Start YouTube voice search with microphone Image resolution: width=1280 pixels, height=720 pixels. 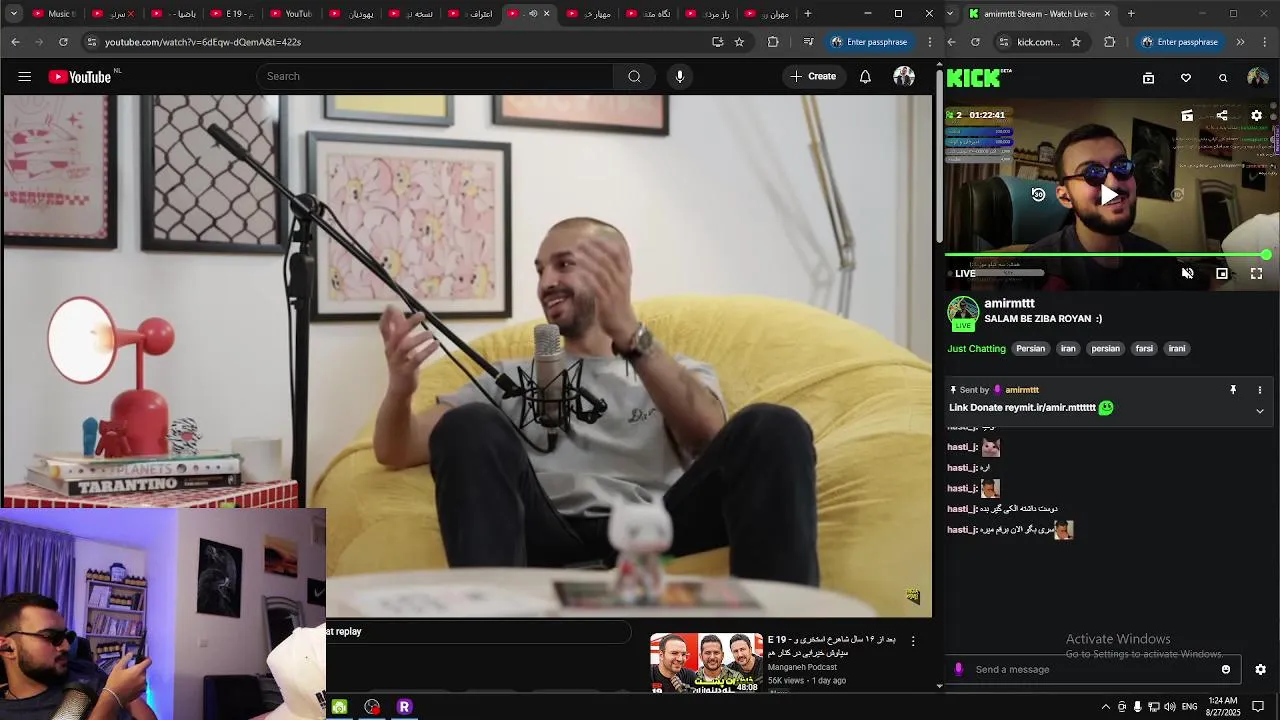coord(680,77)
